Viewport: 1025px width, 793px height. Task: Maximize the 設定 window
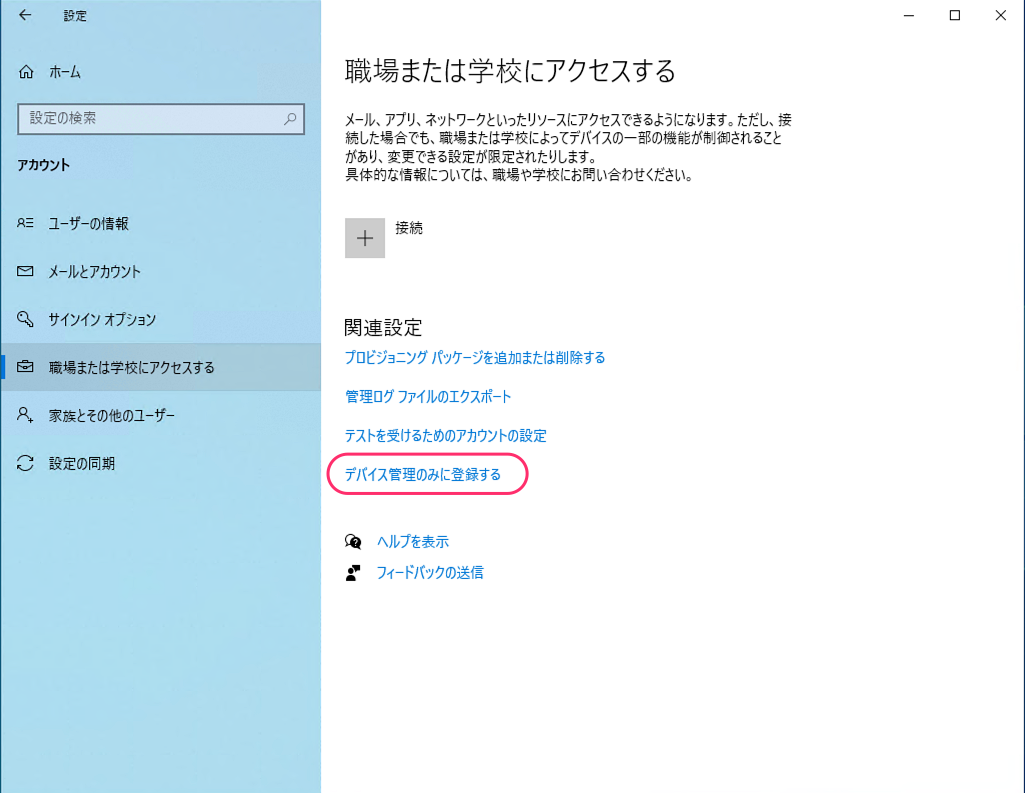point(955,15)
